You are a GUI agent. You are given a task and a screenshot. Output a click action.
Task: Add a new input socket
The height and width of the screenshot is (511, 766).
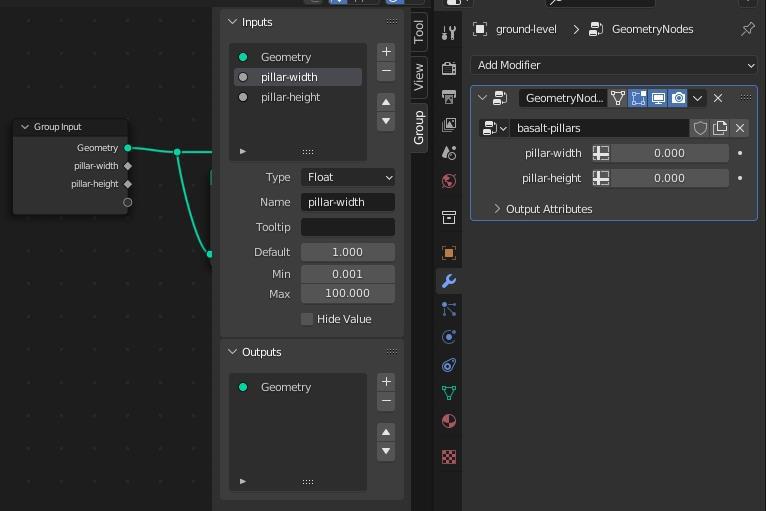coord(386,51)
